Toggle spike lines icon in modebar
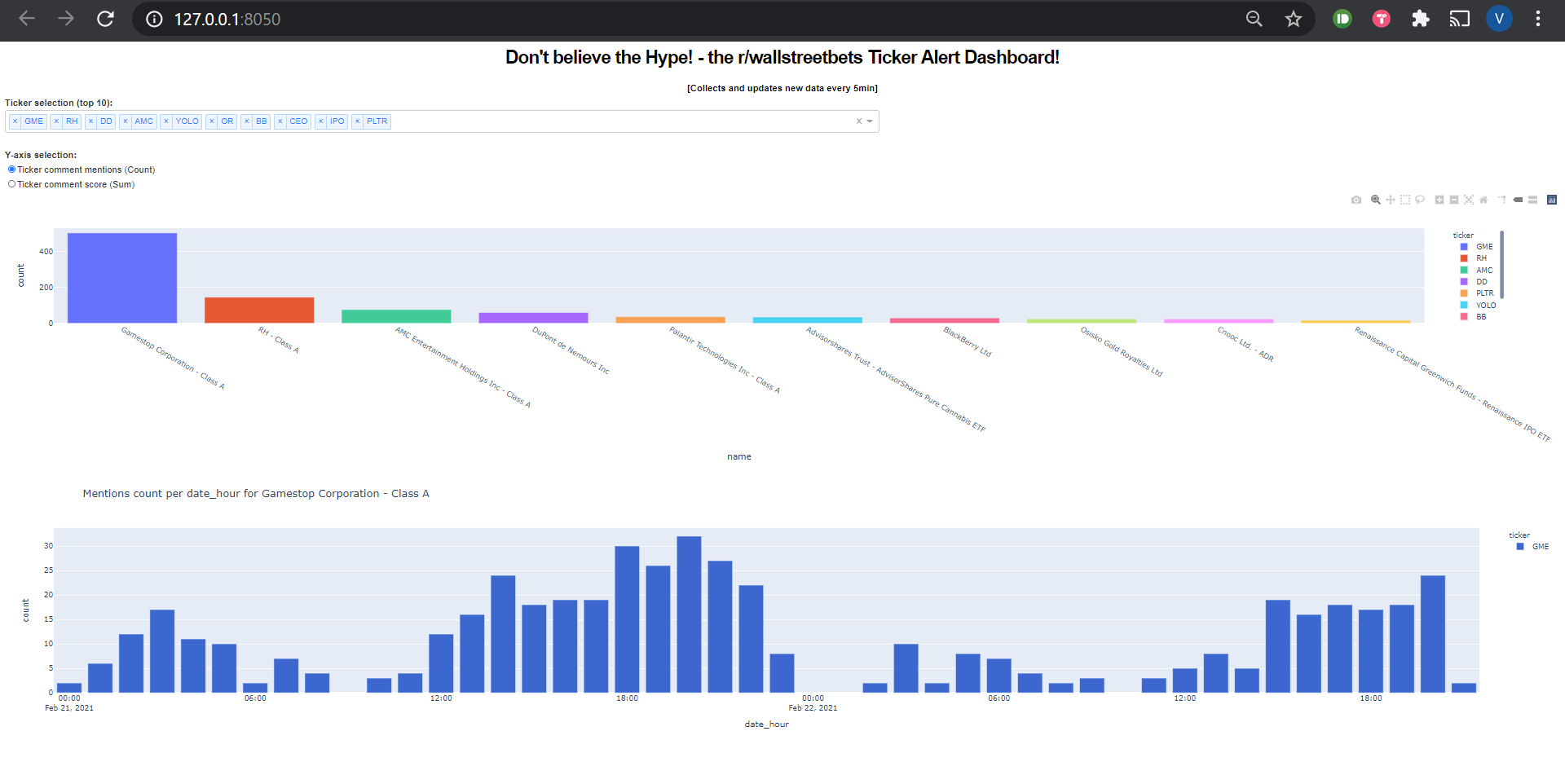 [1502, 200]
